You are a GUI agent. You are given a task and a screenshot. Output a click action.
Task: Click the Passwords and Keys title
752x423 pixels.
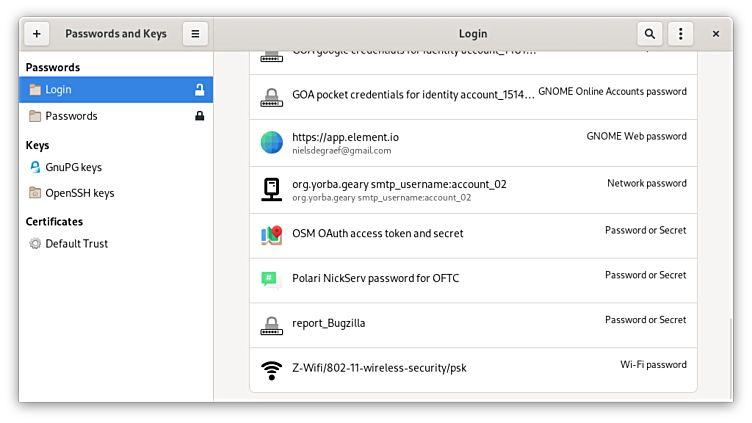pyautogui.click(x=116, y=34)
